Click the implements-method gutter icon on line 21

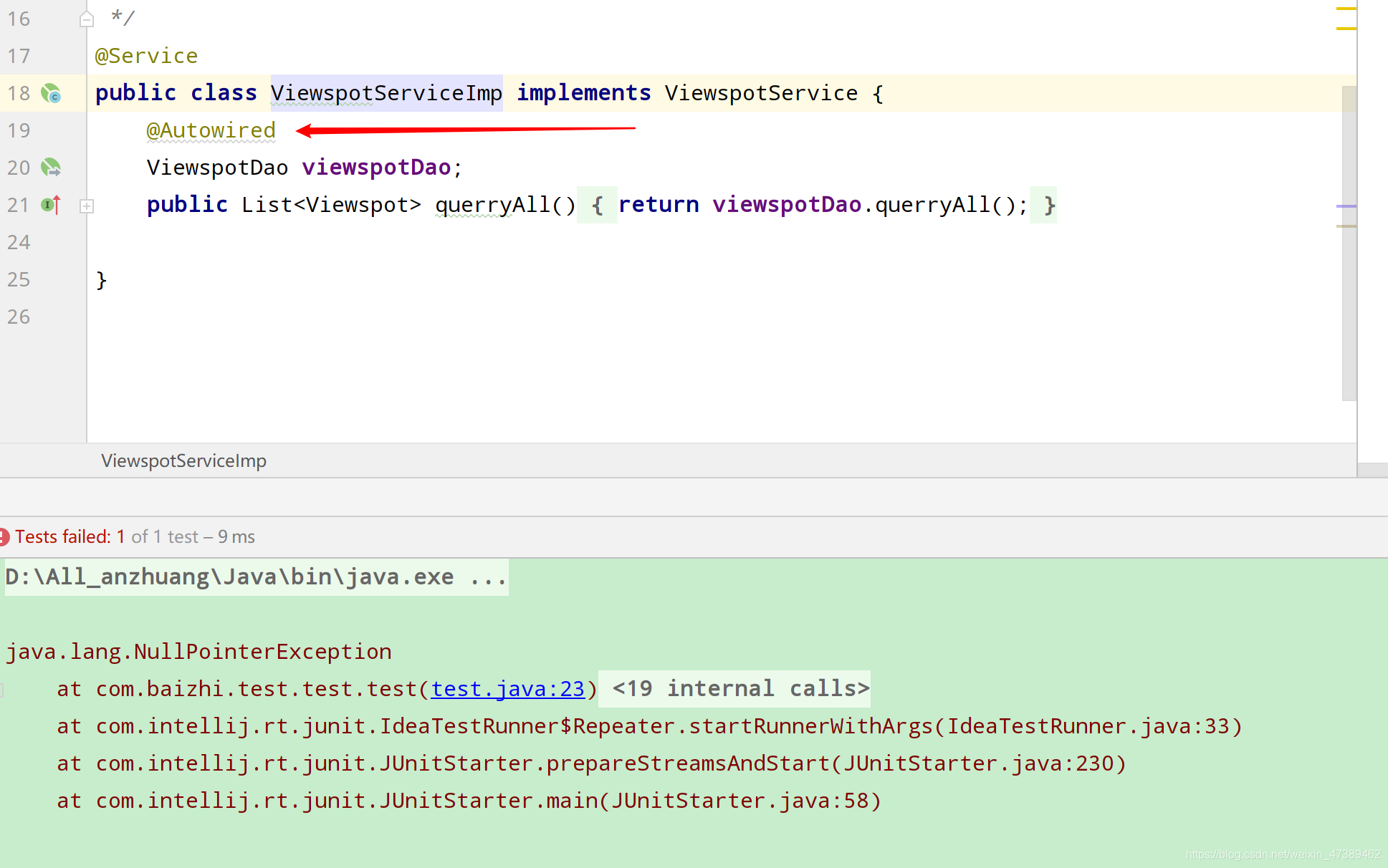(x=51, y=205)
